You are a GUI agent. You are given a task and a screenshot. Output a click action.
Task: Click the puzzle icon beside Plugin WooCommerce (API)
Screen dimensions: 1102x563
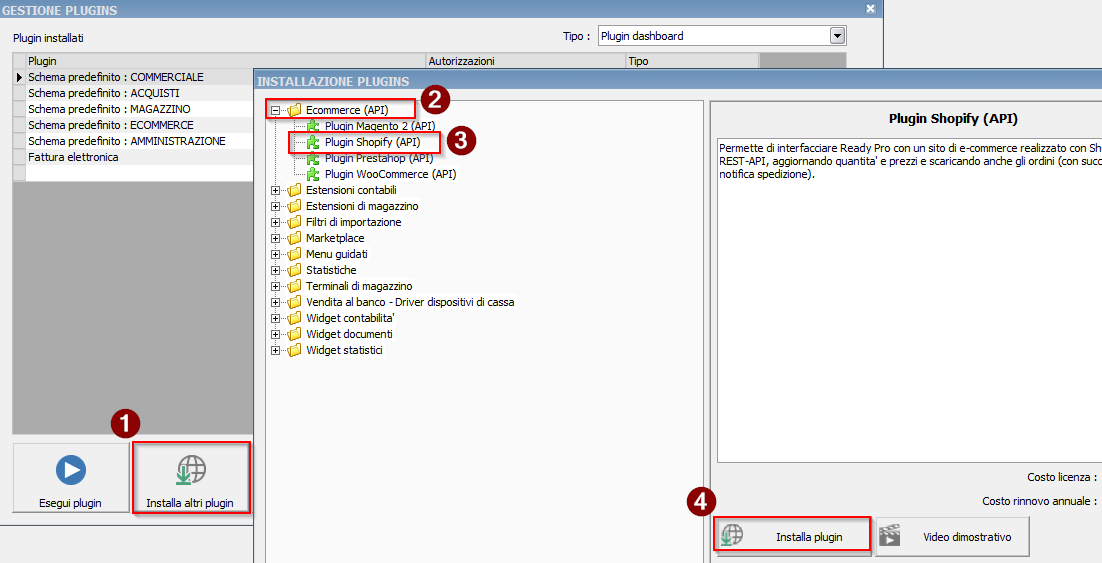[313, 174]
